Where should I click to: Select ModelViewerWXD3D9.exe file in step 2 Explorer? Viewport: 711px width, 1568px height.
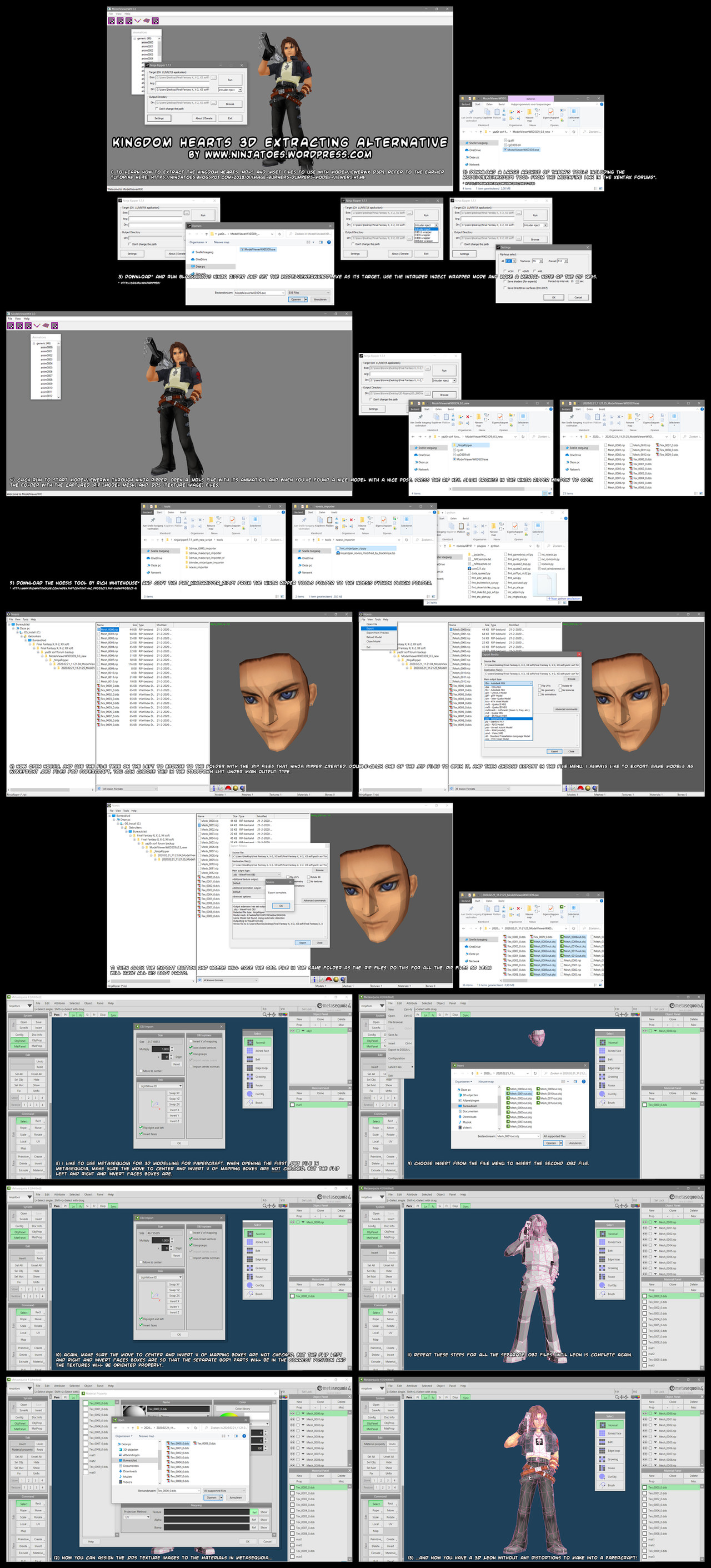[522, 149]
